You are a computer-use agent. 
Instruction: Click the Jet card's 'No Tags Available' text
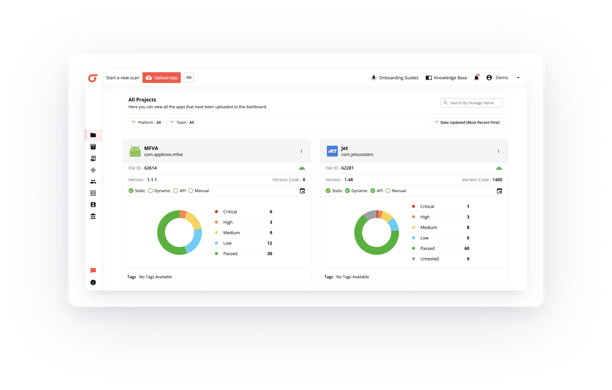(x=352, y=277)
